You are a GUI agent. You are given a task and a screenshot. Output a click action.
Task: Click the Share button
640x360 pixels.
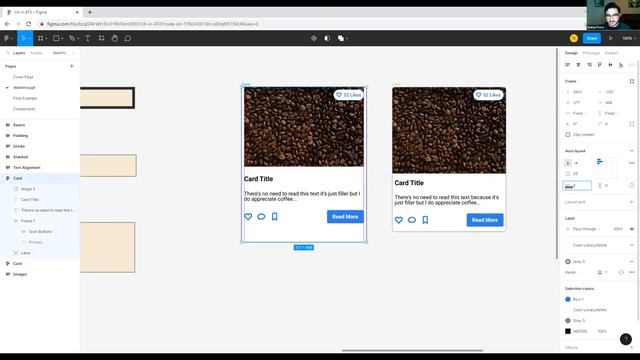592,38
